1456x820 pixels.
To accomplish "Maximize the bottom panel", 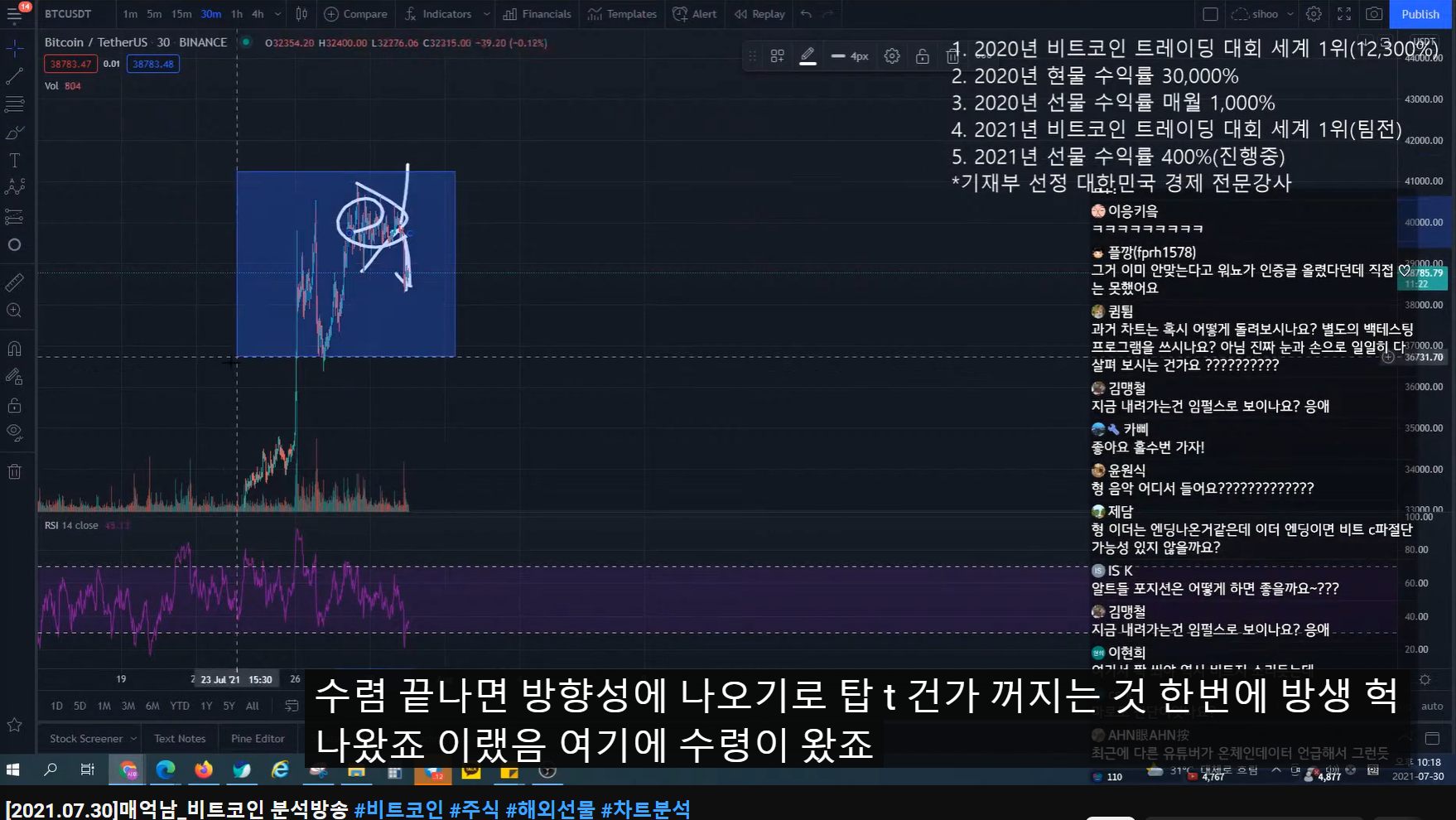I will [x=1432, y=738].
